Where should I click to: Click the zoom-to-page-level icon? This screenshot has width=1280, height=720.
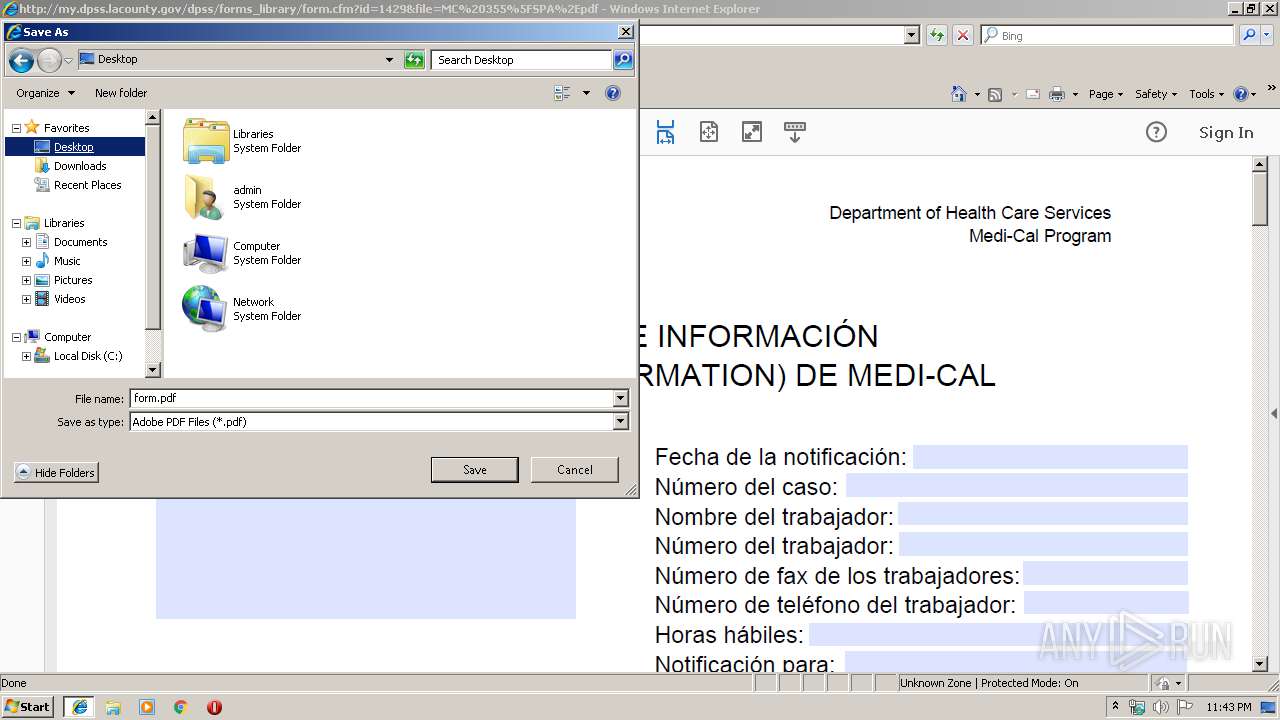pyautogui.click(x=751, y=131)
